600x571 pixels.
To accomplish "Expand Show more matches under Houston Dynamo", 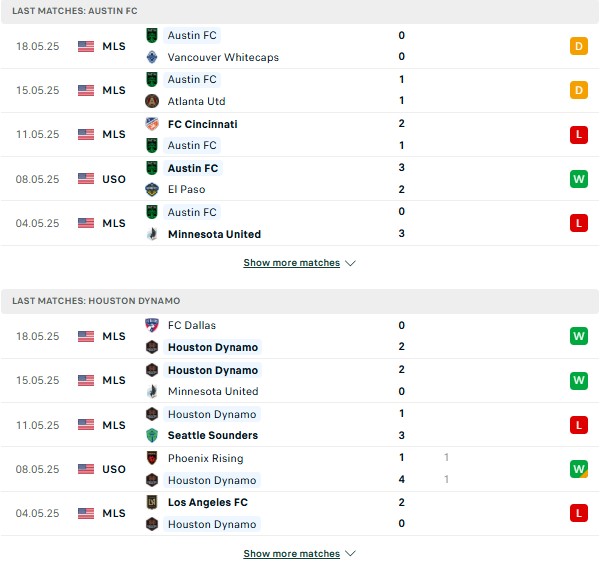I will tap(291, 553).
